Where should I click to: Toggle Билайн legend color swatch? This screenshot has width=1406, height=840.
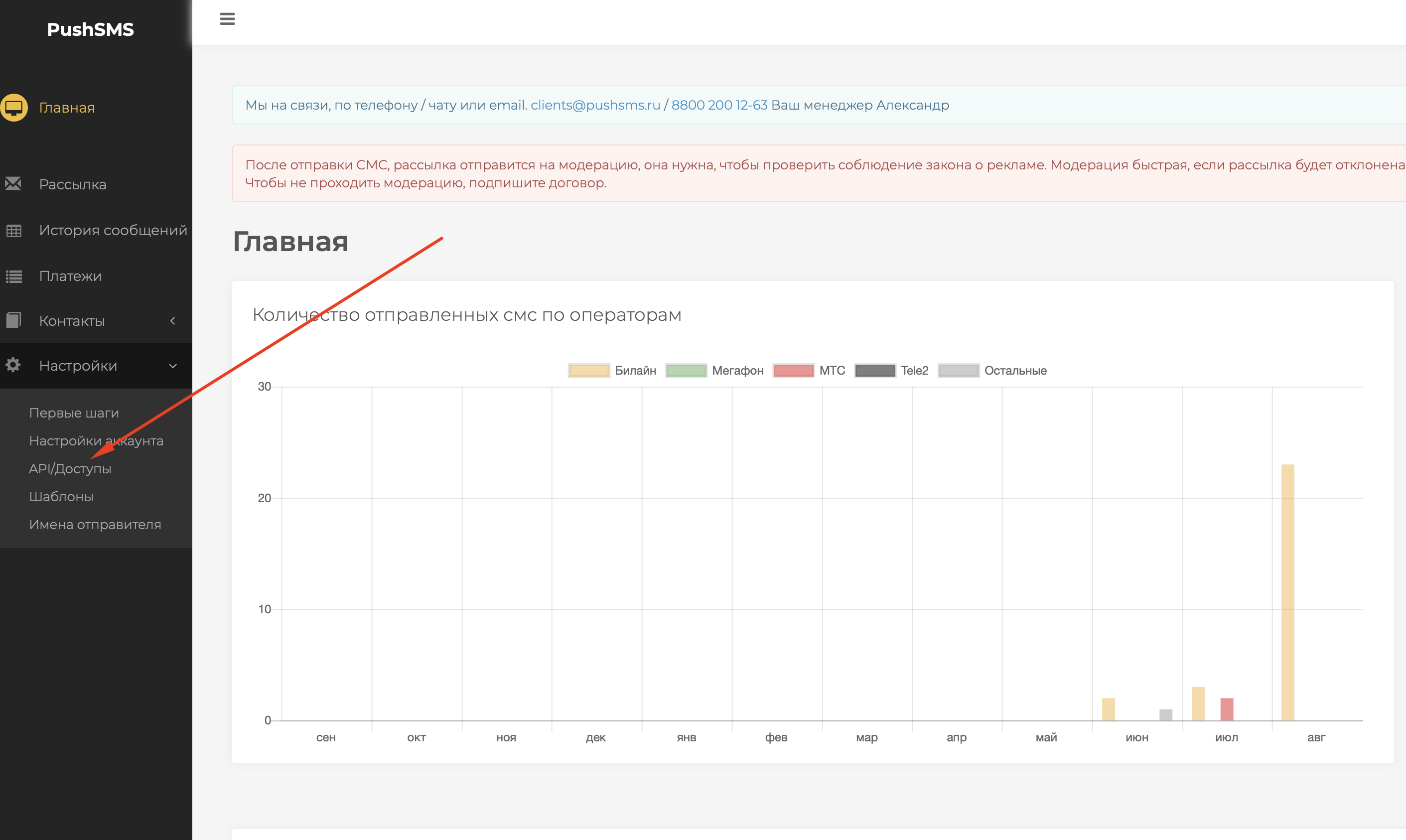[x=589, y=371]
